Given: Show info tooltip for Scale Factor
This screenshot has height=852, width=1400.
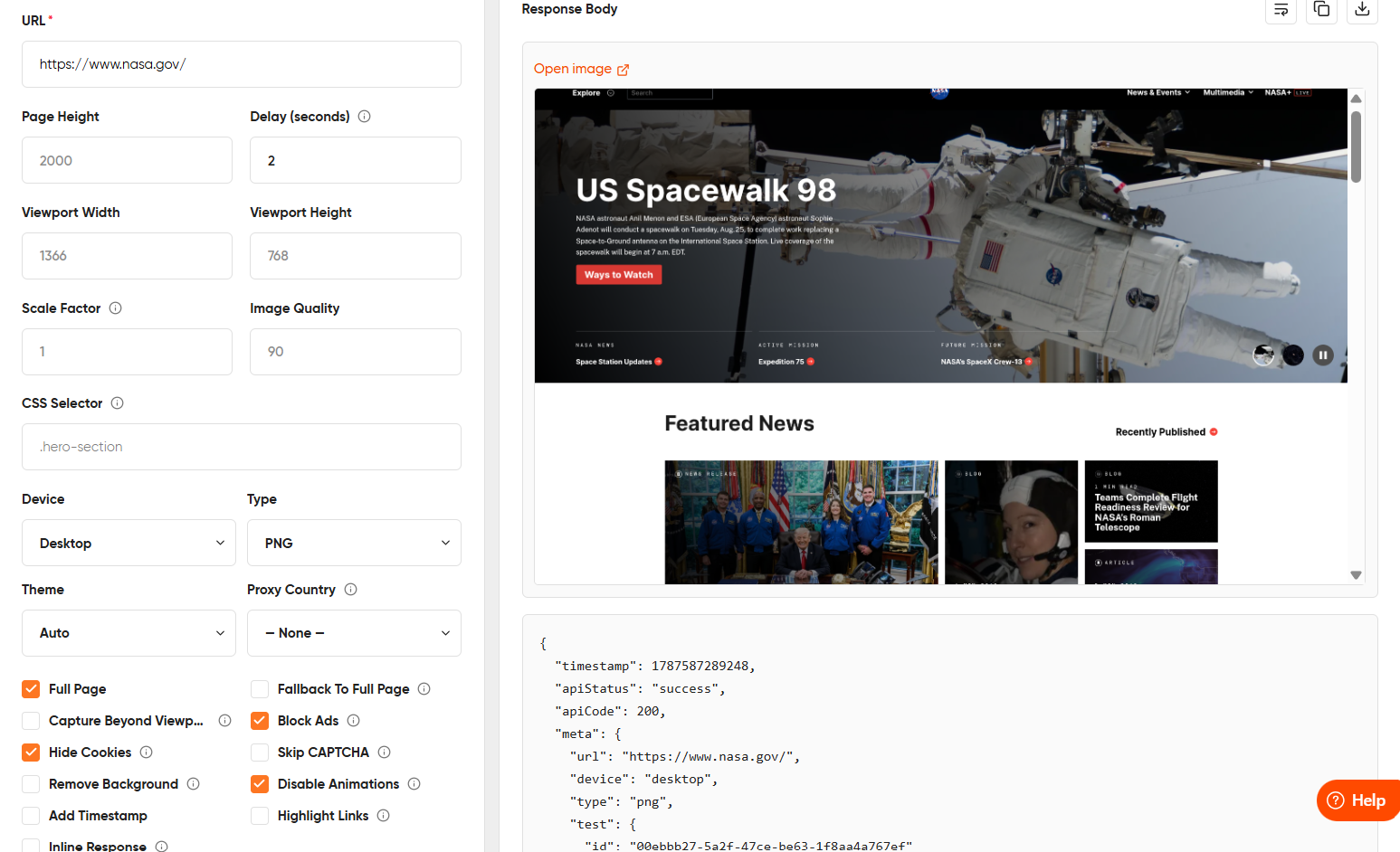Looking at the screenshot, I should pyautogui.click(x=115, y=308).
